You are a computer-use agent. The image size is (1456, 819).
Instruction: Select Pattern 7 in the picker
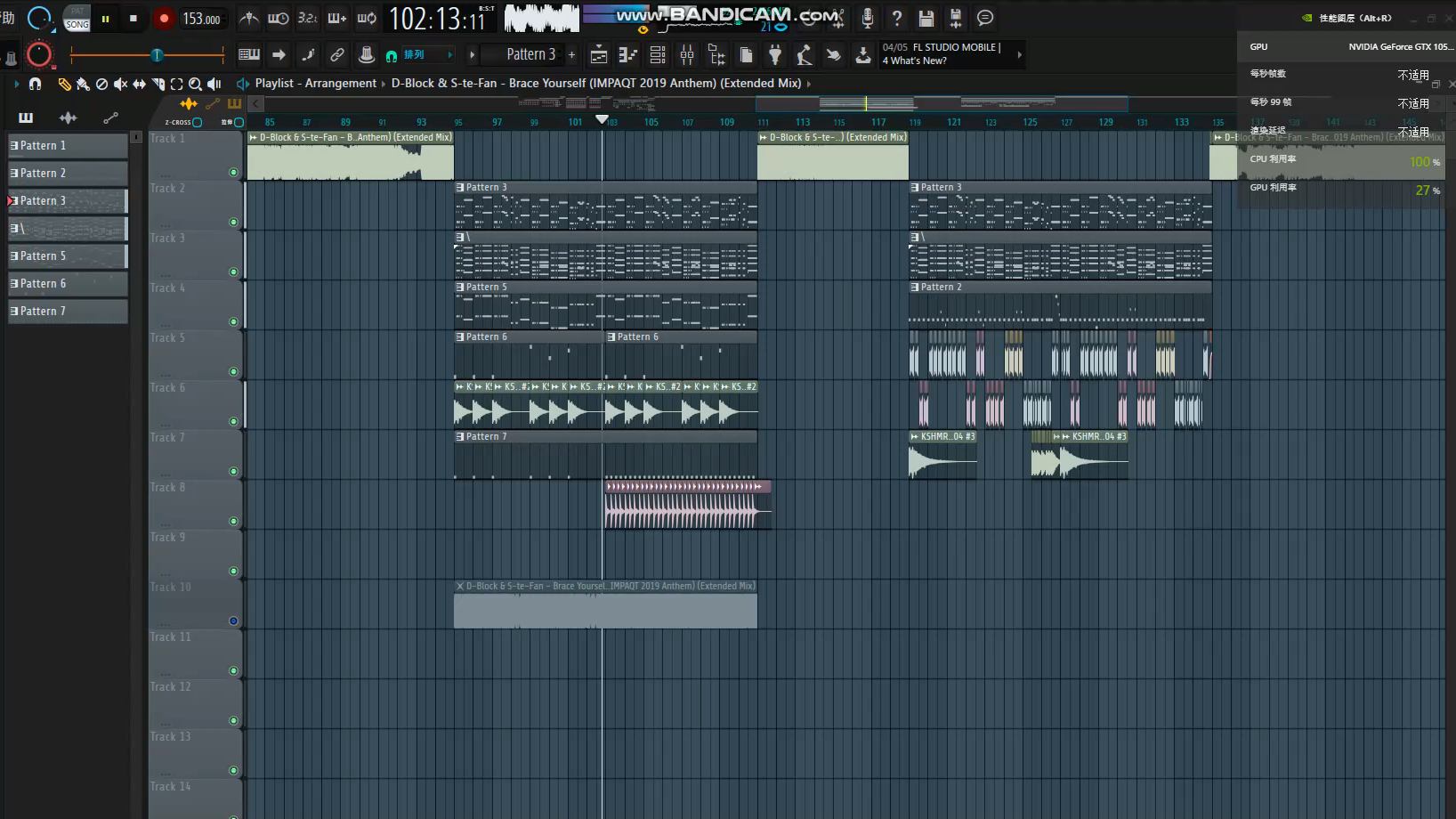68,311
